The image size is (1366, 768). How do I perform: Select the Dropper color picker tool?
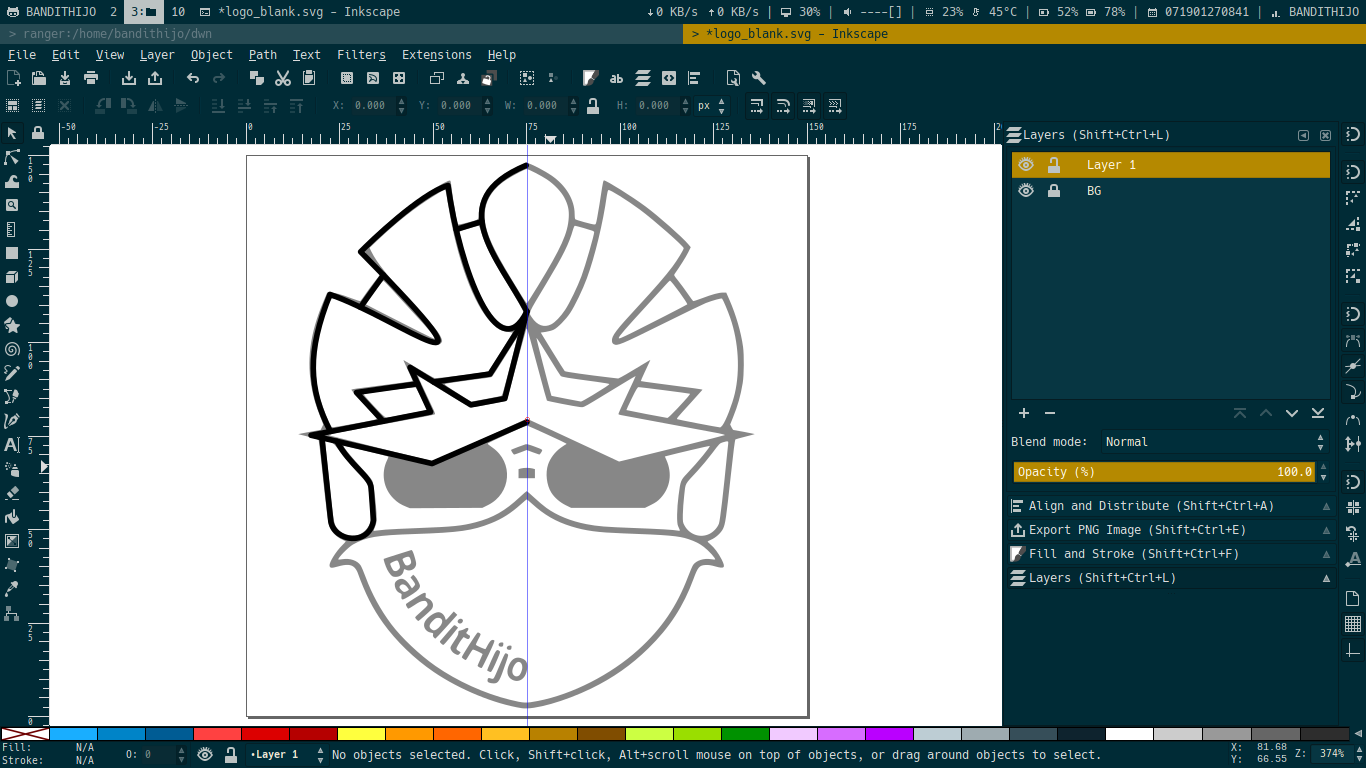coord(13,590)
